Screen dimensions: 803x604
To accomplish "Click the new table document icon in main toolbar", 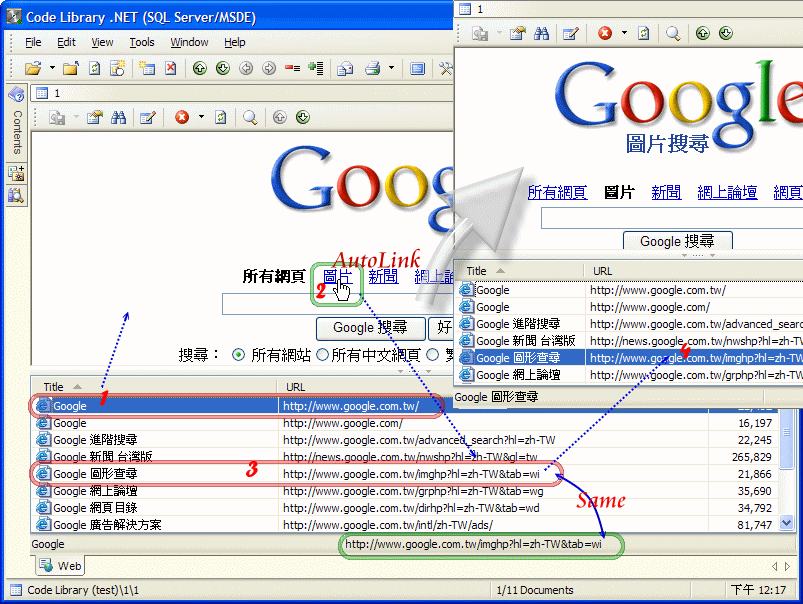I will pos(147,68).
